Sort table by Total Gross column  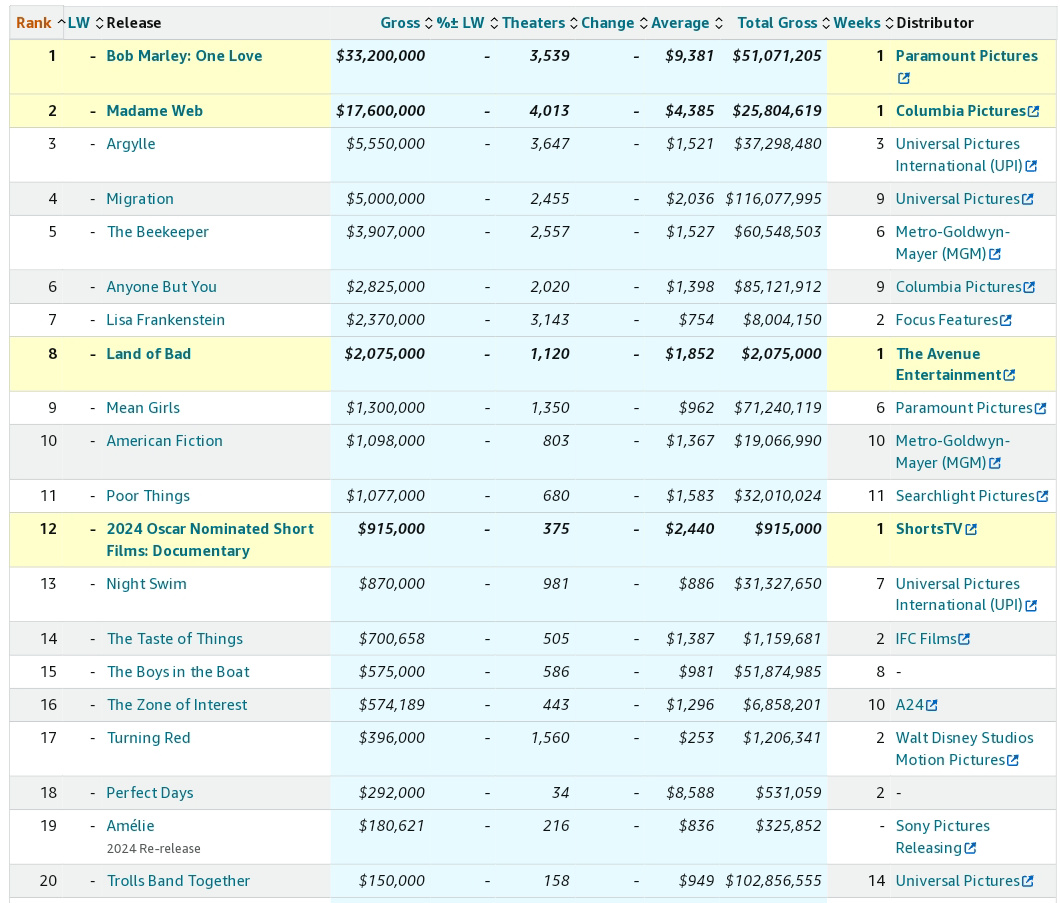coord(784,23)
